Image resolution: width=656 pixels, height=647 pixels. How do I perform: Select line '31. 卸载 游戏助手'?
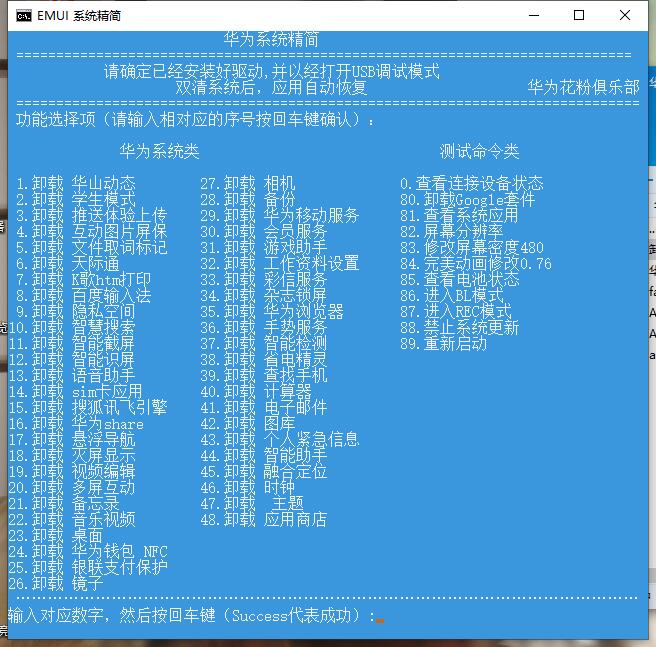pyautogui.click(x=264, y=248)
